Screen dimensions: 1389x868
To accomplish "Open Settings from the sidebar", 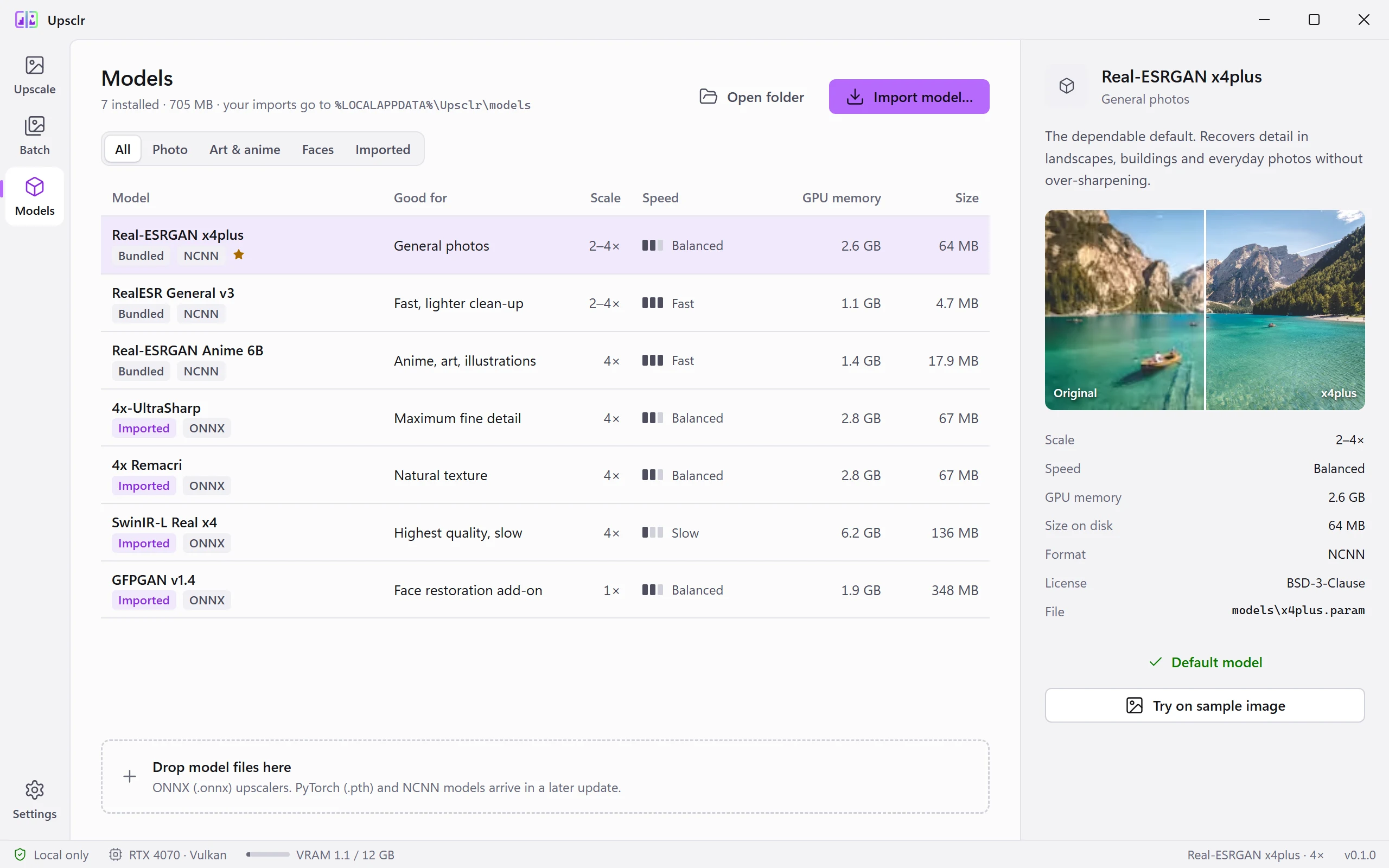I will pyautogui.click(x=34, y=800).
